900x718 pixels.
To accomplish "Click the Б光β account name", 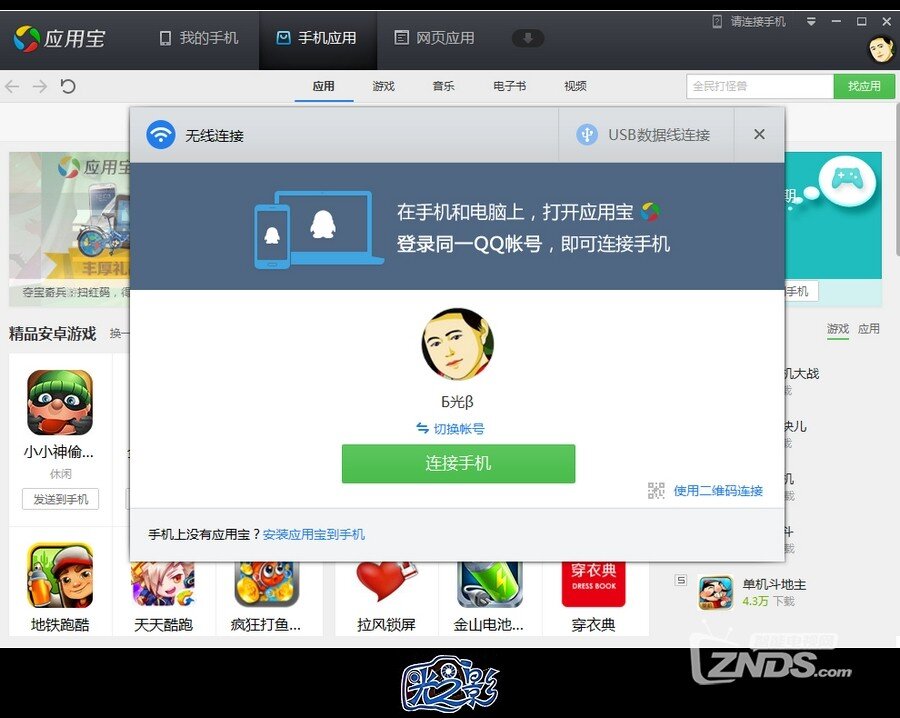I will [x=457, y=402].
